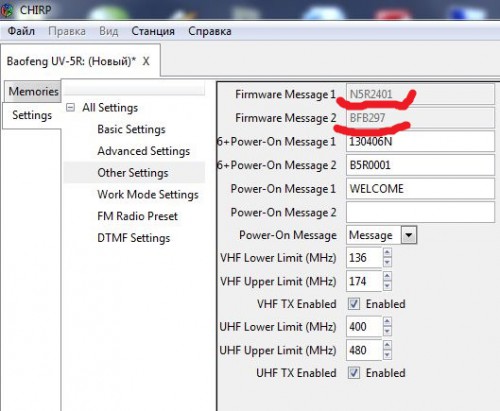
Task: Toggle the VHF TX Enabled checkbox
Action: (354, 304)
